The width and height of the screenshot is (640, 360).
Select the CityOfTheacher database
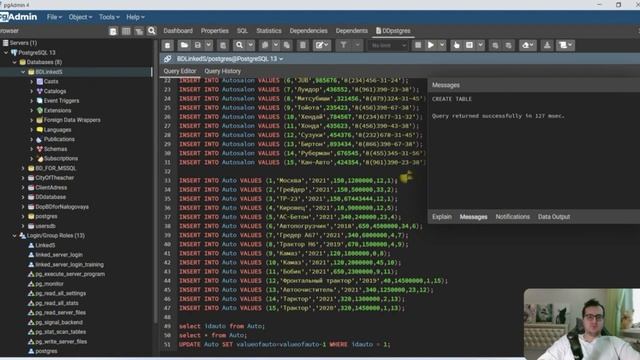tap(55, 178)
